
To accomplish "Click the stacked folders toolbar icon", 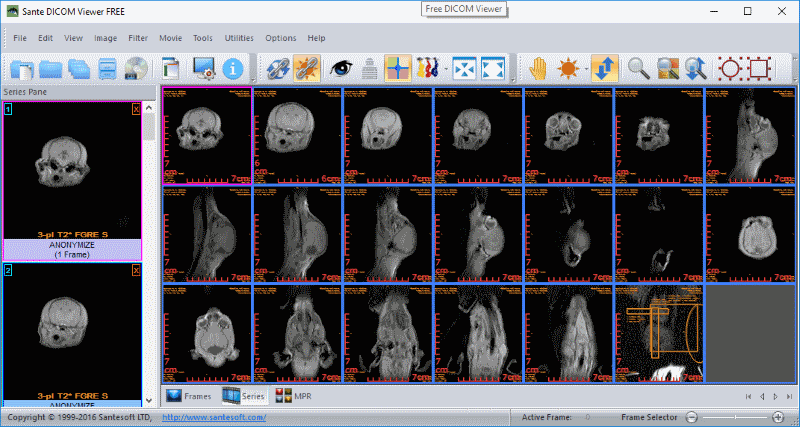I will [x=79, y=68].
